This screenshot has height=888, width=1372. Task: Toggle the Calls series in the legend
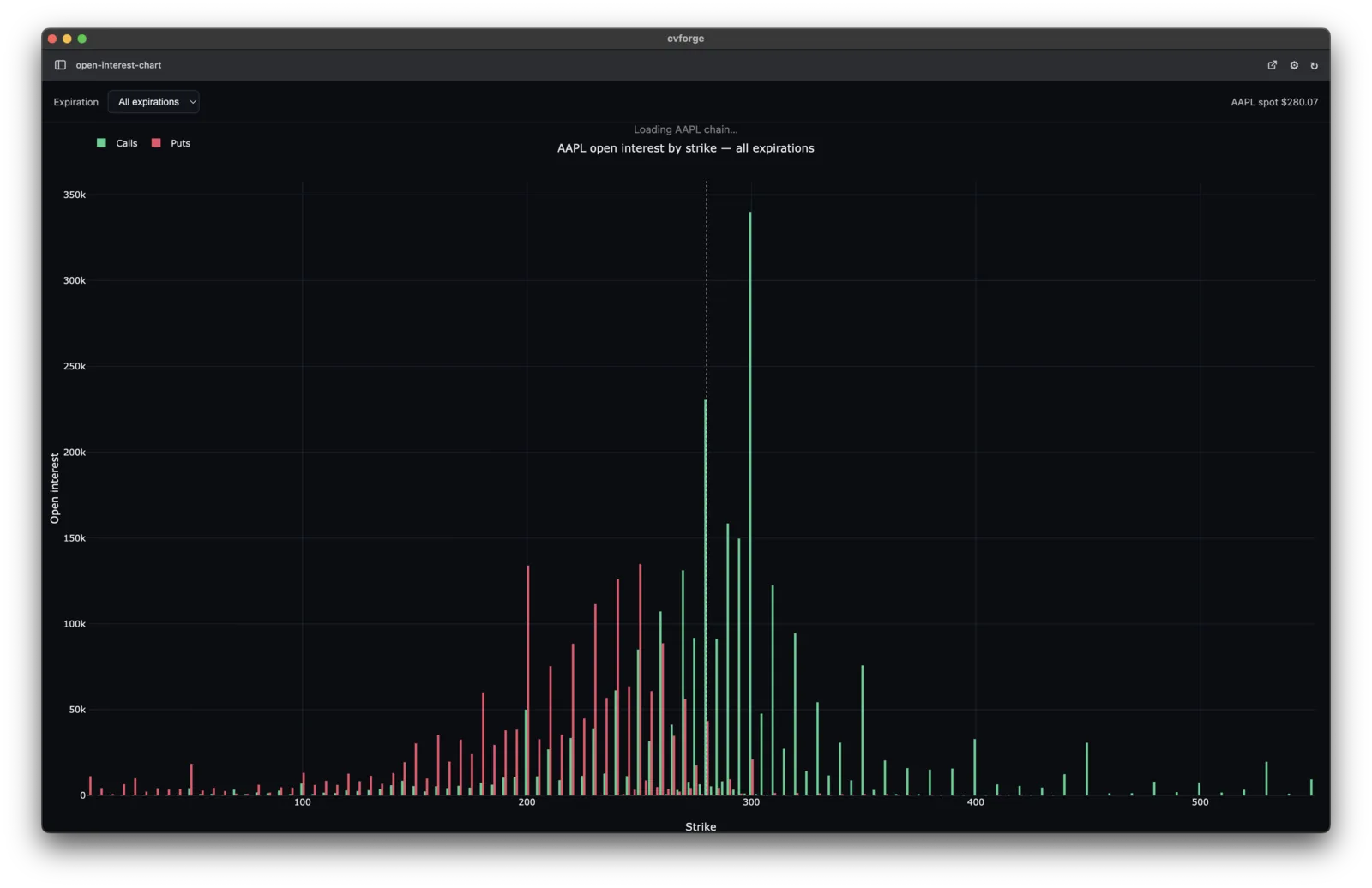[x=117, y=143]
